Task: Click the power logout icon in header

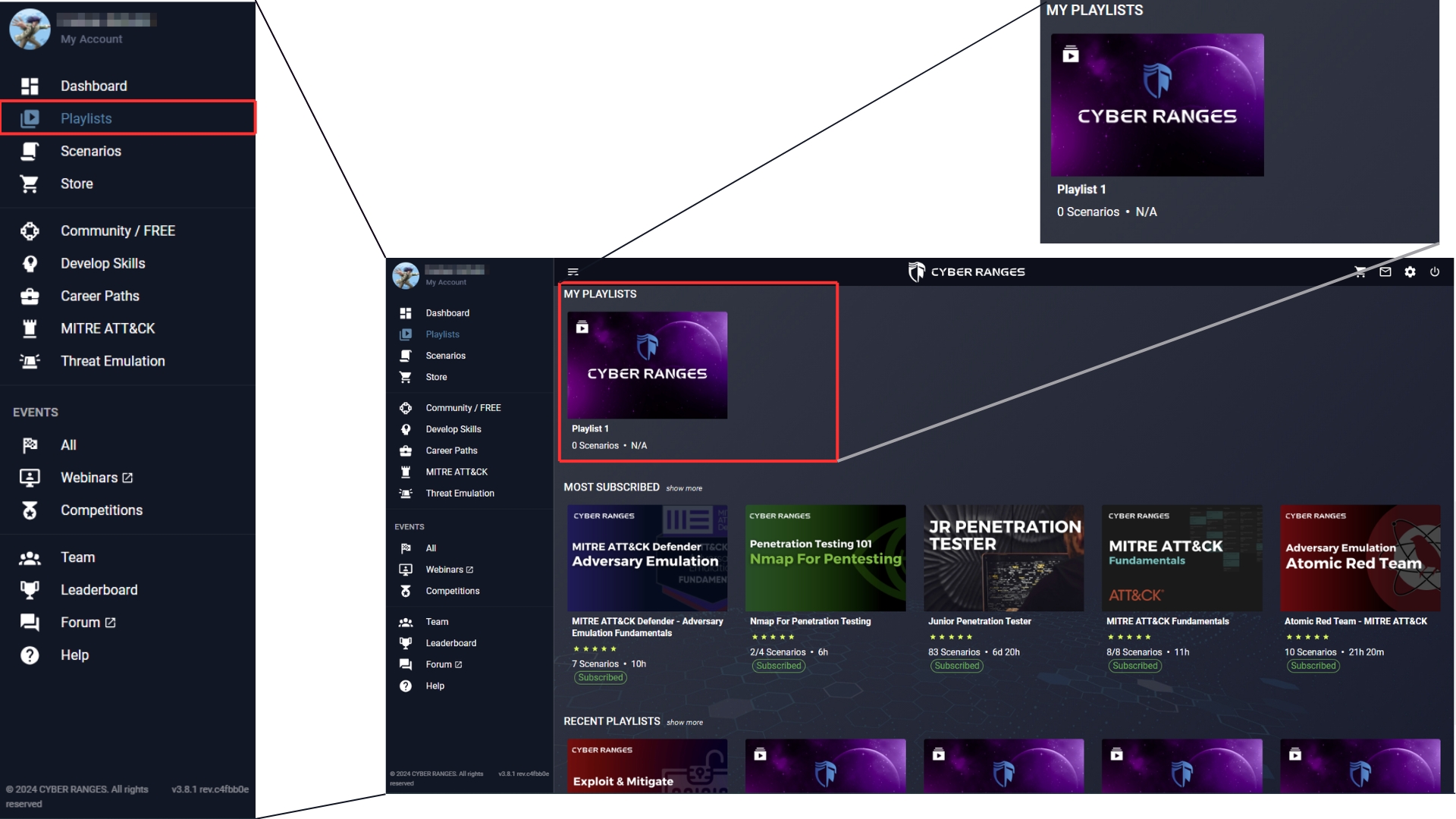Action: [1435, 272]
